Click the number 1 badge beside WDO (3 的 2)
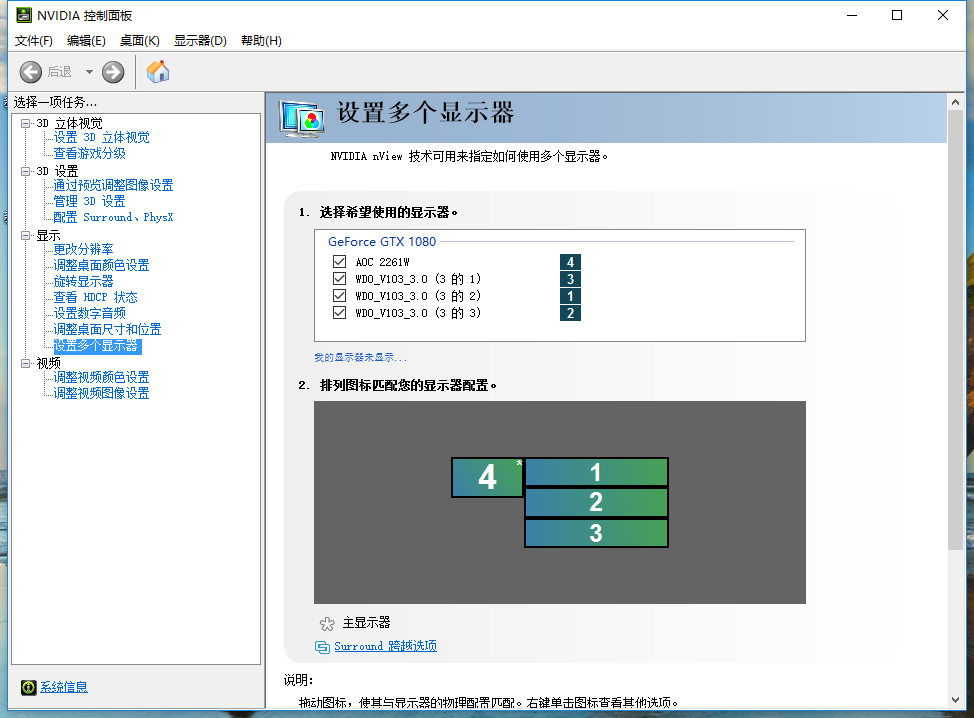 click(570, 296)
